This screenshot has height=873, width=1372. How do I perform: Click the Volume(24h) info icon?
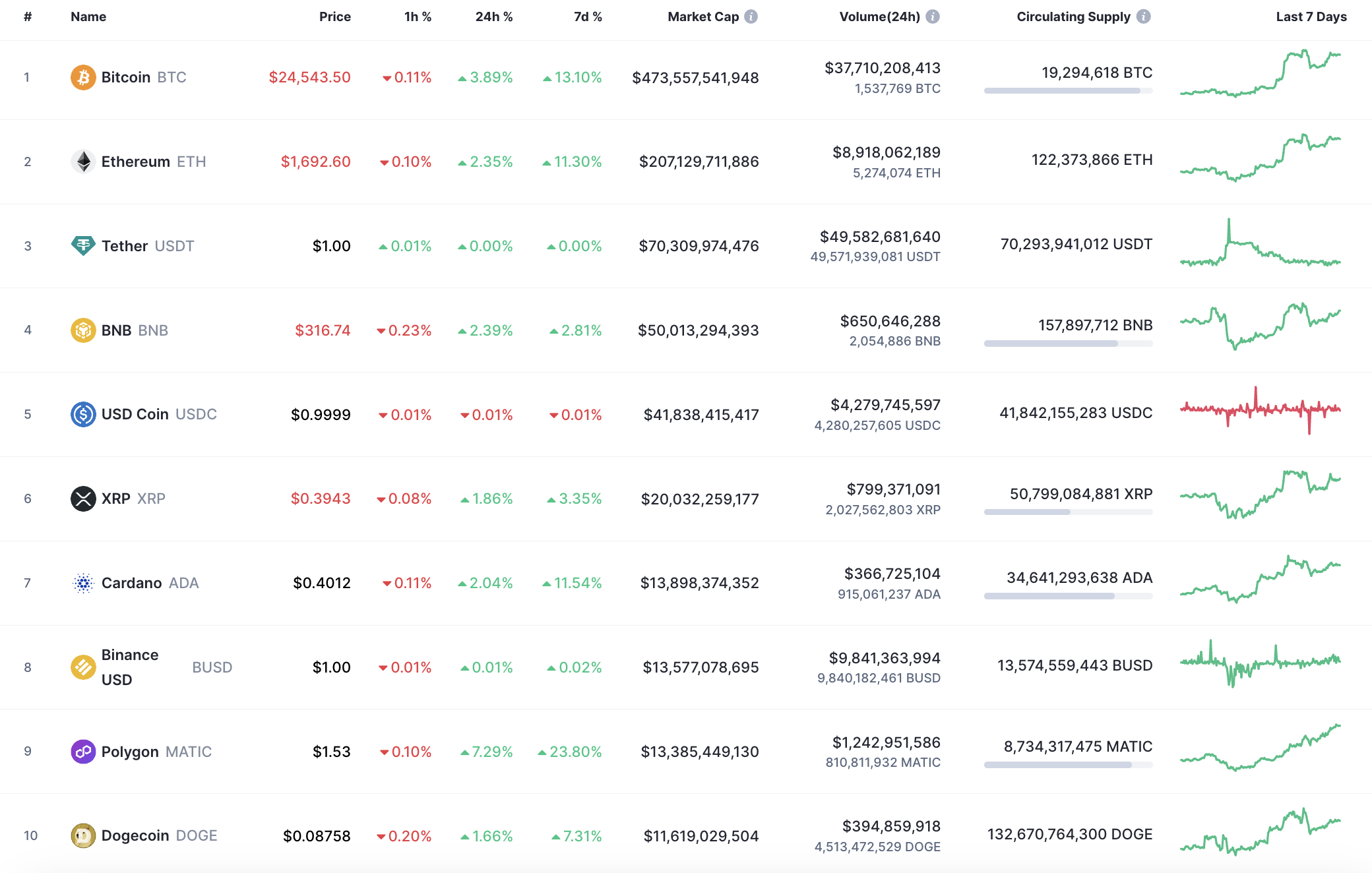click(x=933, y=17)
